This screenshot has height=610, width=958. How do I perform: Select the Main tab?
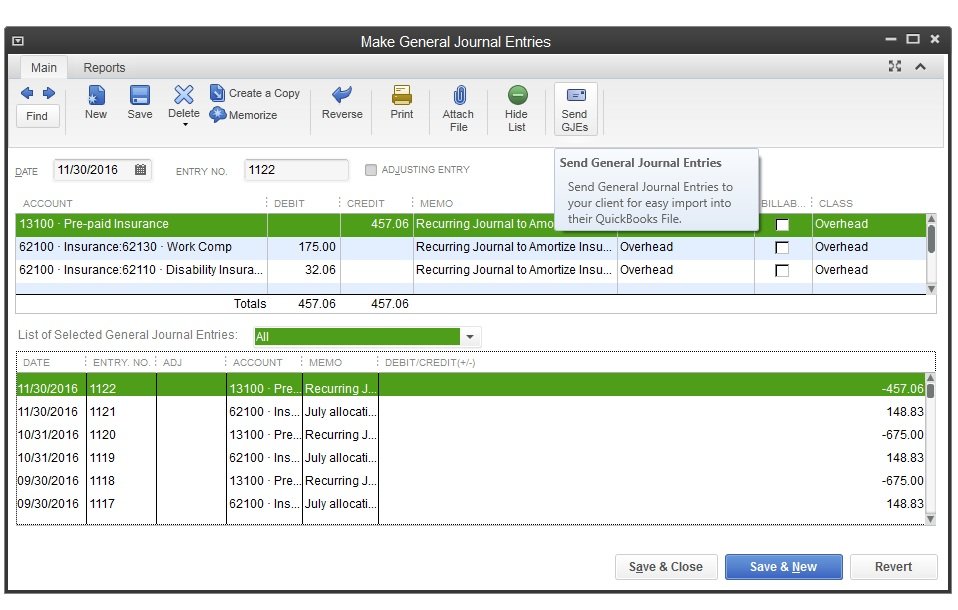(44, 68)
